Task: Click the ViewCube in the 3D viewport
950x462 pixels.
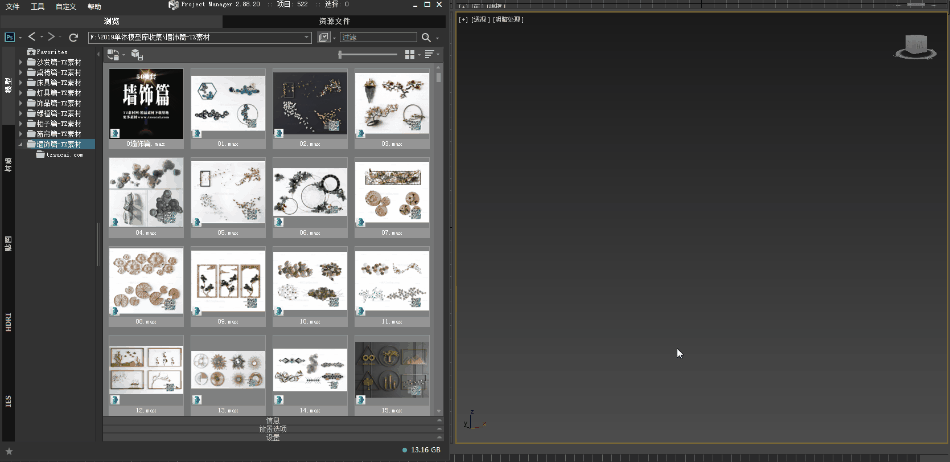Action: click(911, 47)
